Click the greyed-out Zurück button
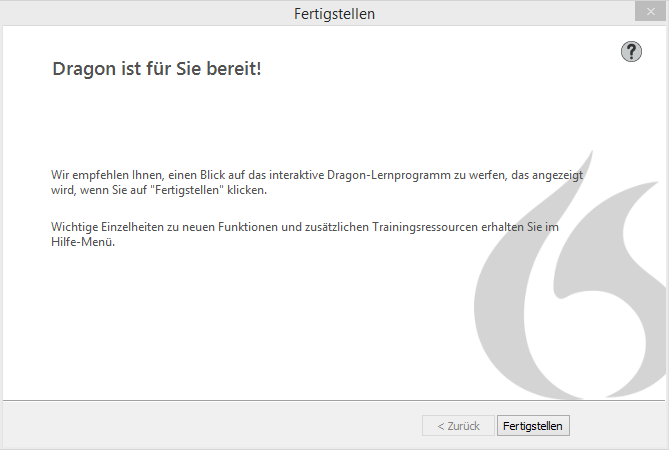Image resolution: width=669 pixels, height=450 pixels. (458, 426)
